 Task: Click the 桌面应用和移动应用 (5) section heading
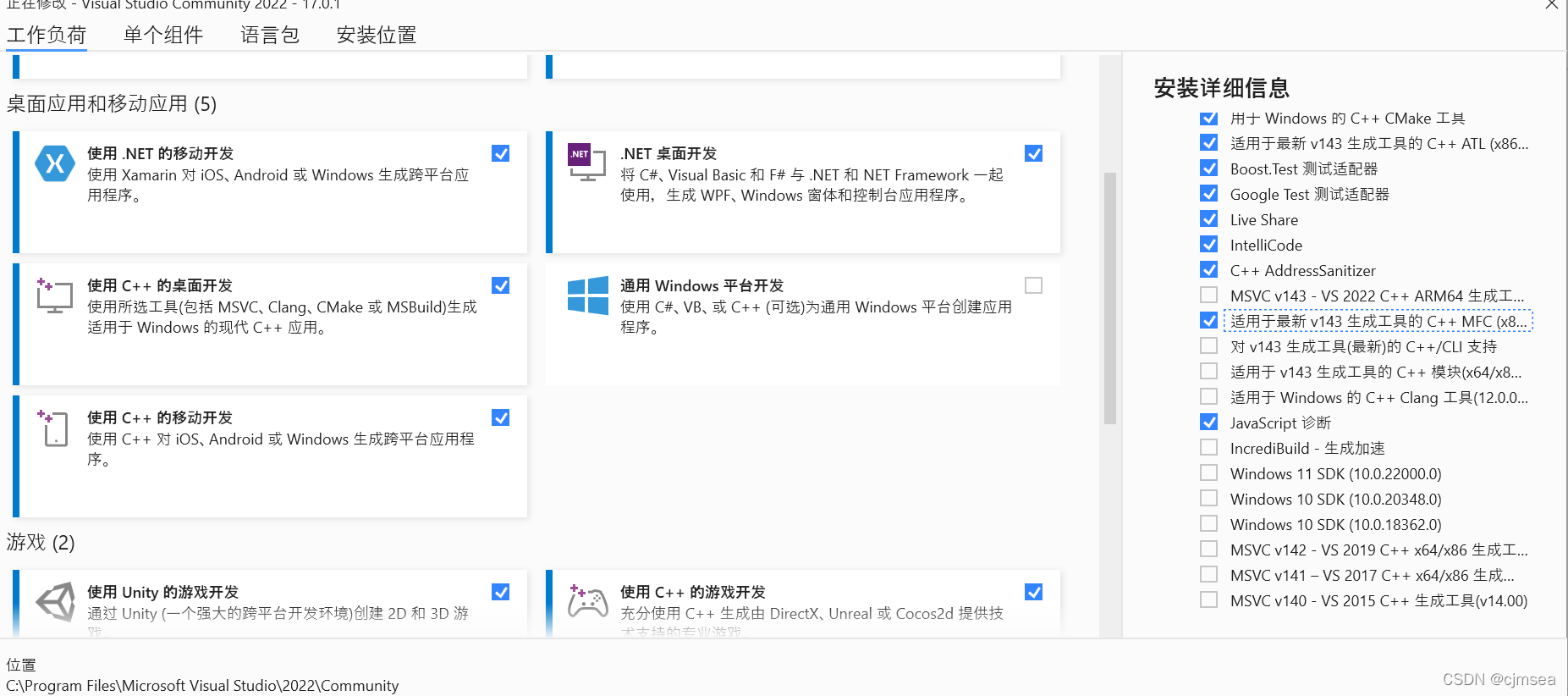[112, 104]
